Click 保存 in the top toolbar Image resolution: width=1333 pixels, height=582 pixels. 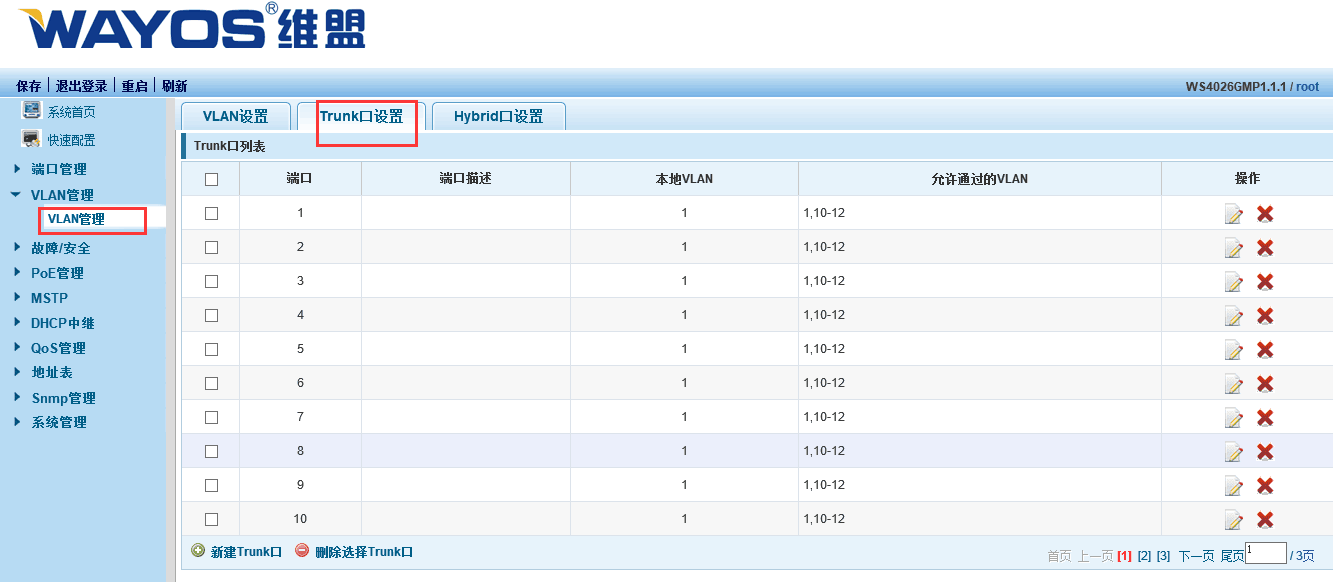point(29,86)
